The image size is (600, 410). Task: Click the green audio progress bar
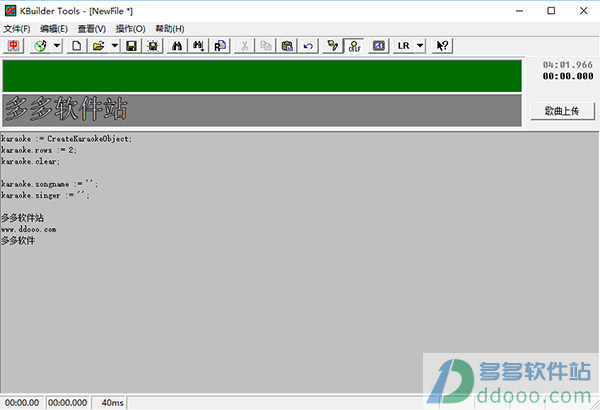pos(262,76)
